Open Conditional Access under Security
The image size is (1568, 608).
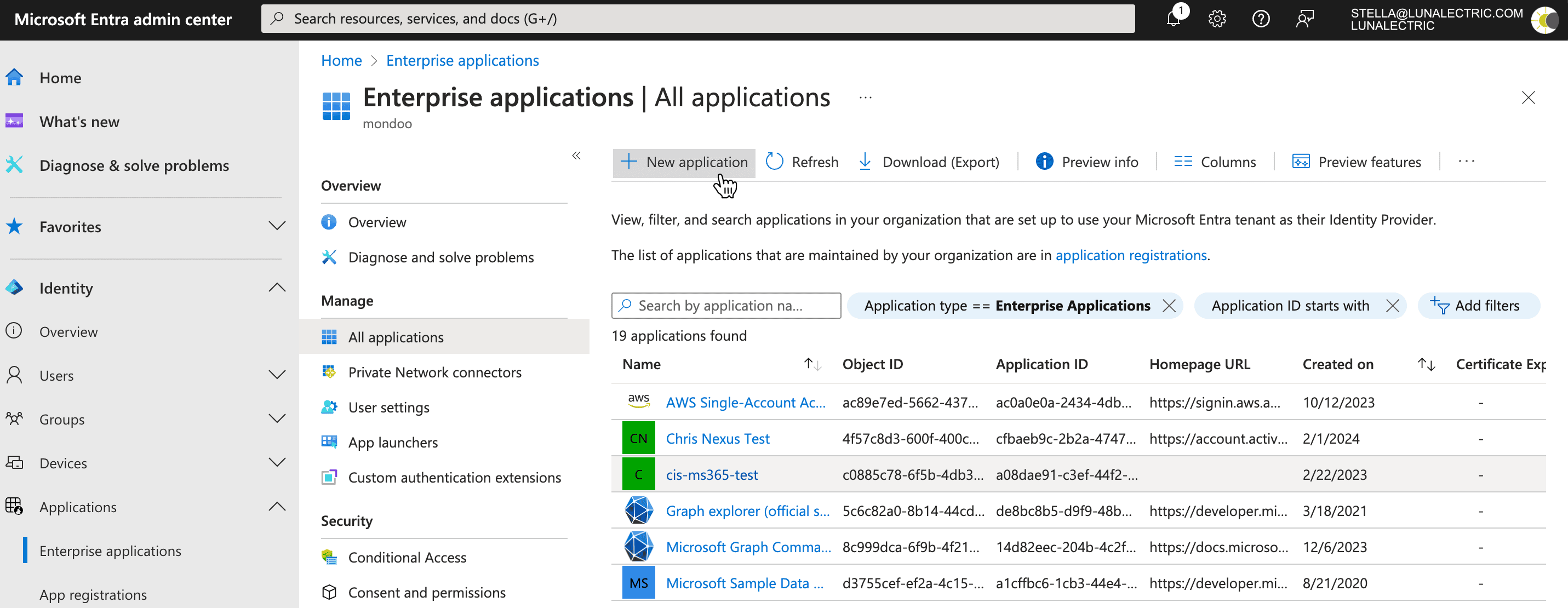pyautogui.click(x=407, y=557)
